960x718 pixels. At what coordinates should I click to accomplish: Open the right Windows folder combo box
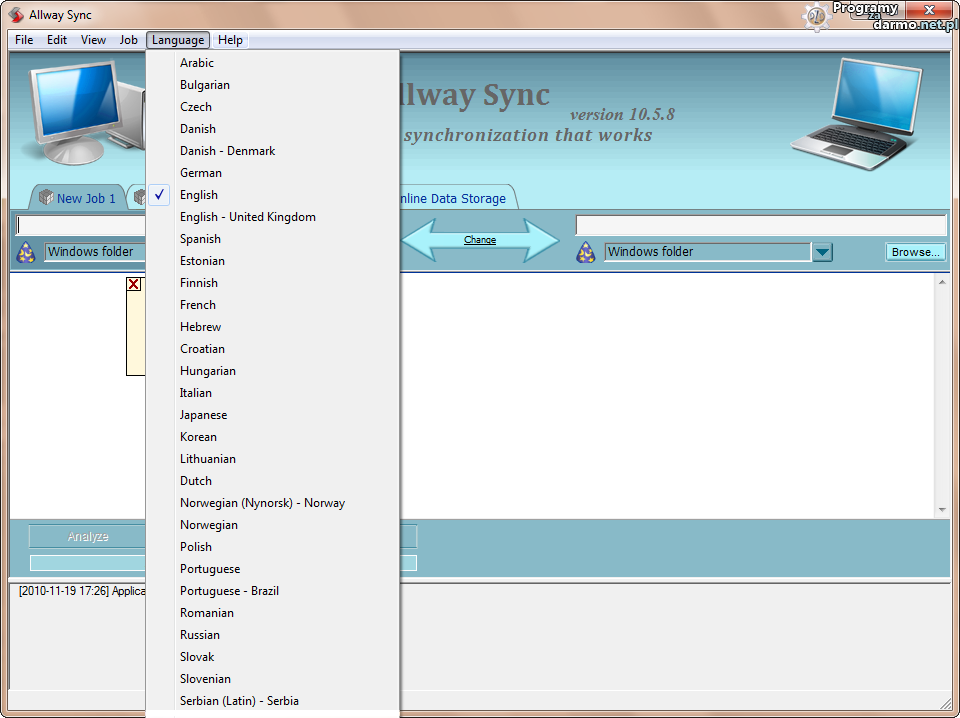707,252
